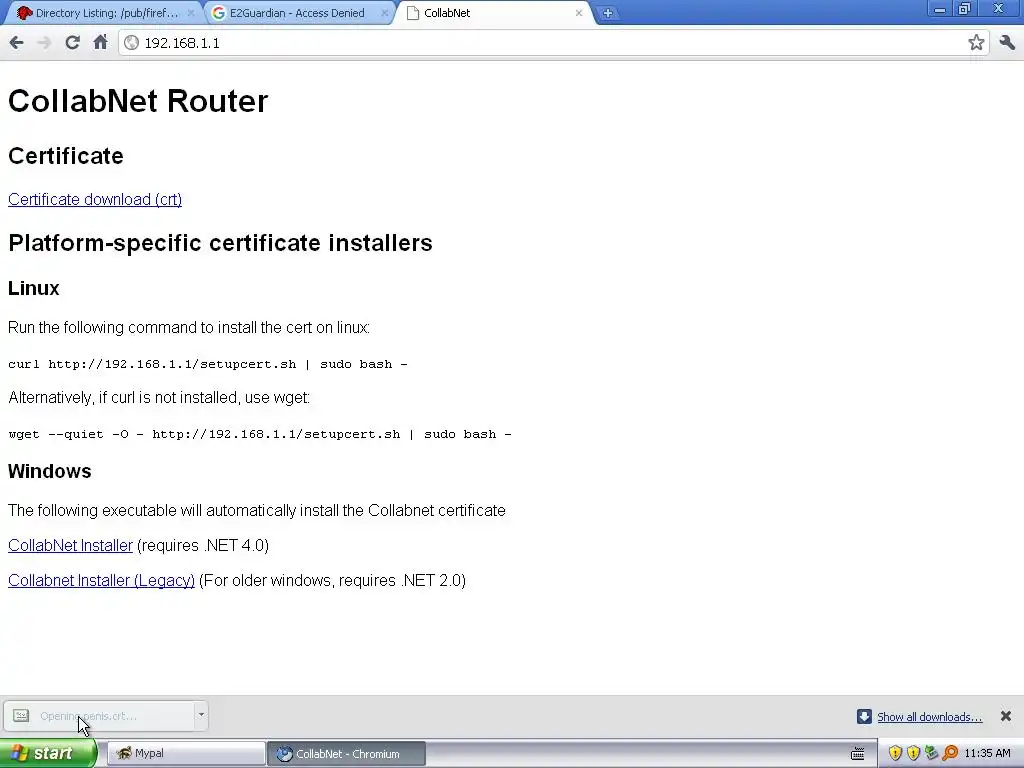Click the Windows heading
1024x768 pixels.
50,471
